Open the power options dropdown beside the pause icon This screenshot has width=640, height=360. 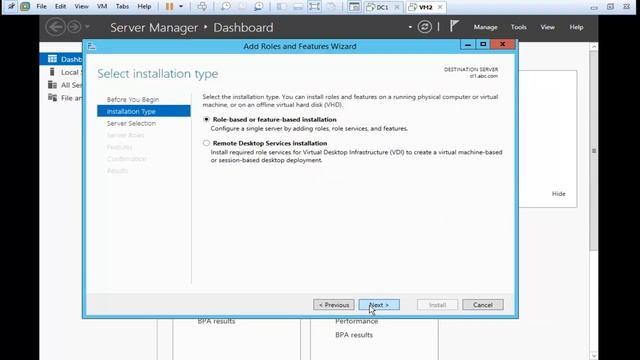[181, 7]
